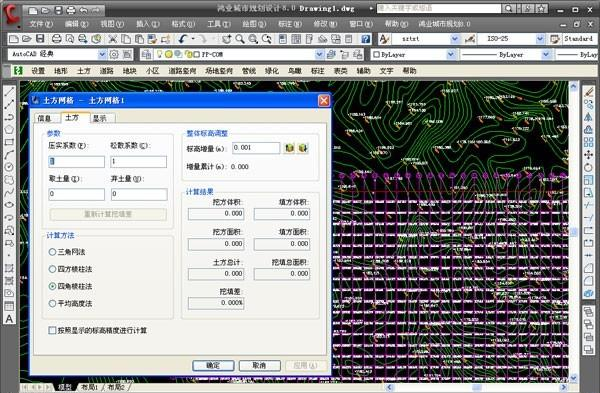The image size is (600, 393).
Task: Click the first cube icon beside 标高增量
Action: pyautogui.click(x=289, y=148)
